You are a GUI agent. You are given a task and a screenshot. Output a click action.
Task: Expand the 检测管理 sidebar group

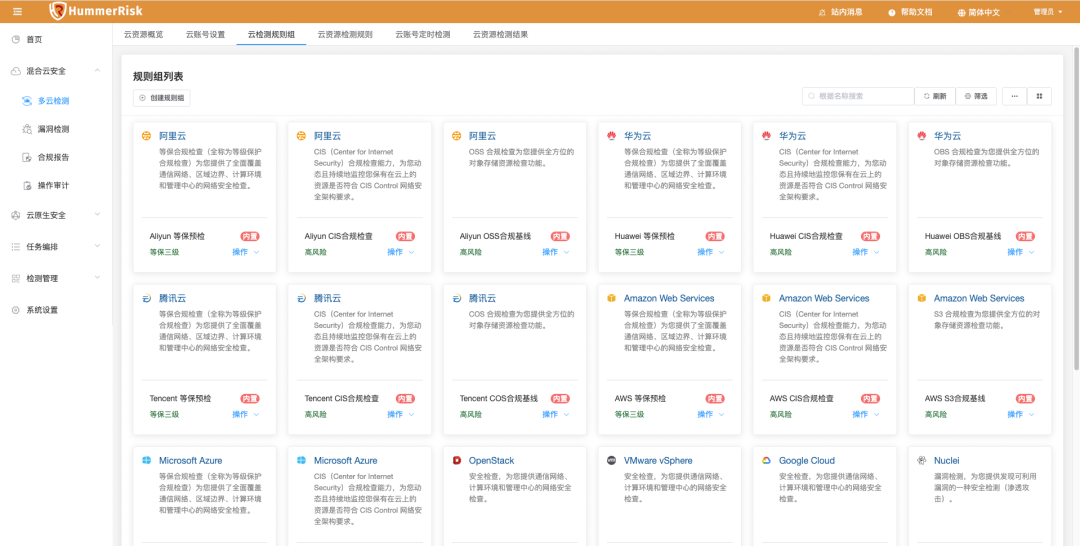tap(56, 278)
